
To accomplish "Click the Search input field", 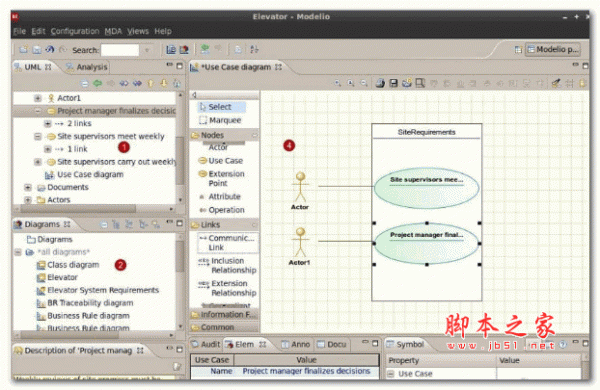I will click(x=120, y=50).
